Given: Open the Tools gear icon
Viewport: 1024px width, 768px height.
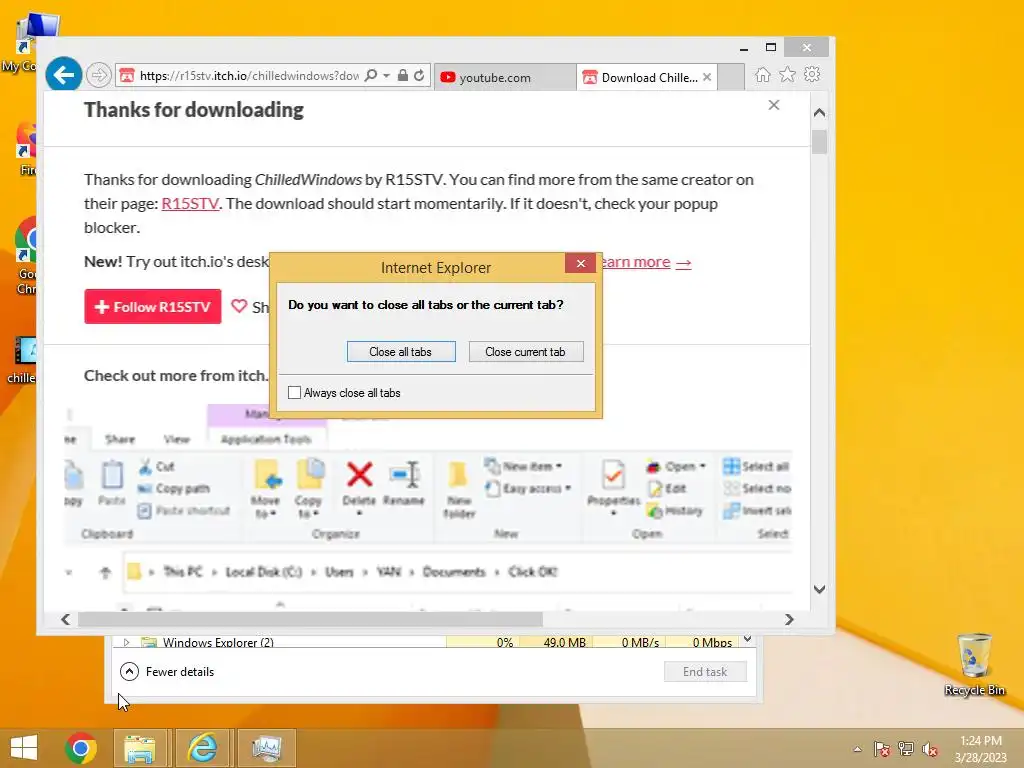Looking at the screenshot, I should pyautogui.click(x=812, y=74).
